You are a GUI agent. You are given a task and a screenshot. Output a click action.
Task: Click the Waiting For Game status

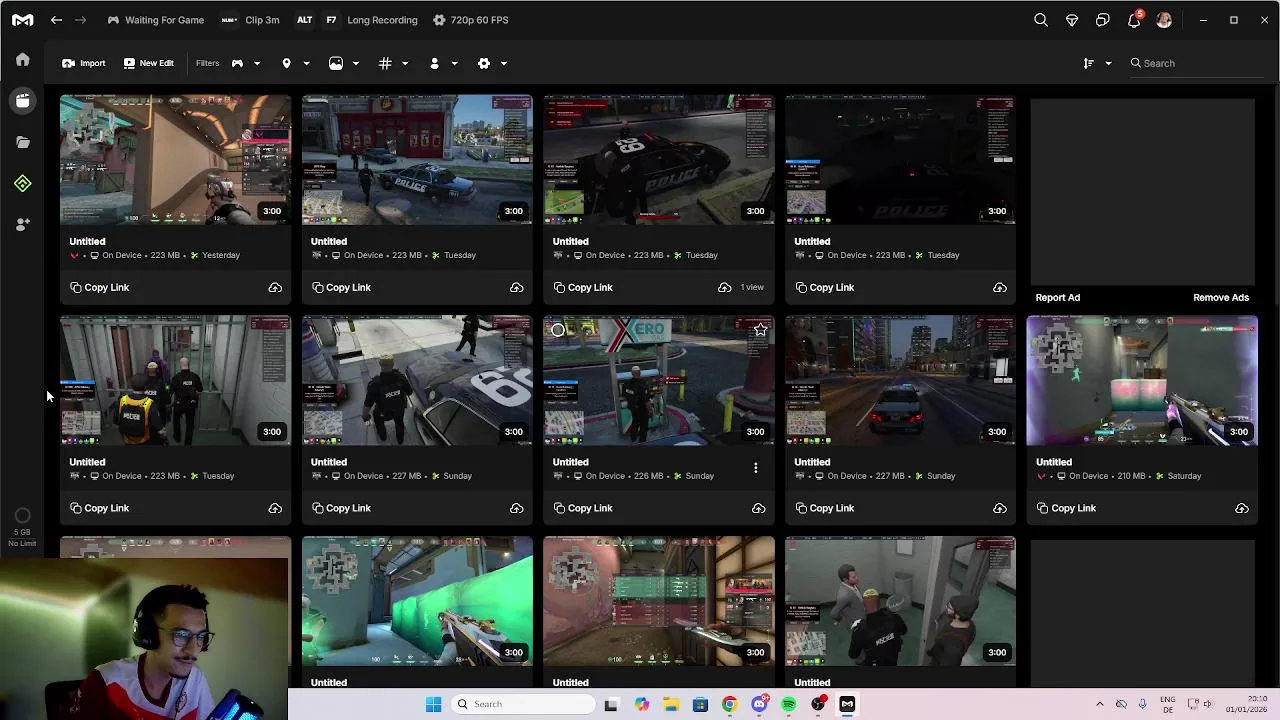tap(156, 20)
